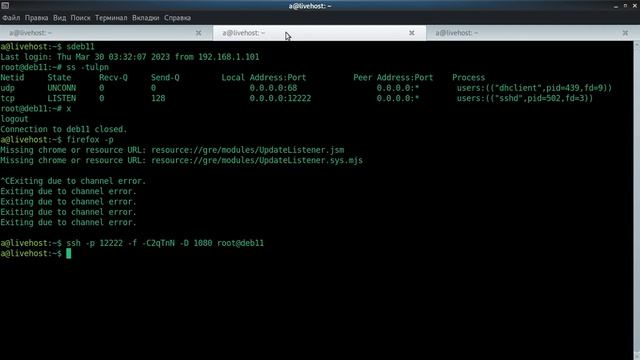The image size is (640, 360).
Task: Switch to the first a@livehost terminal tab
Action: click(106, 33)
